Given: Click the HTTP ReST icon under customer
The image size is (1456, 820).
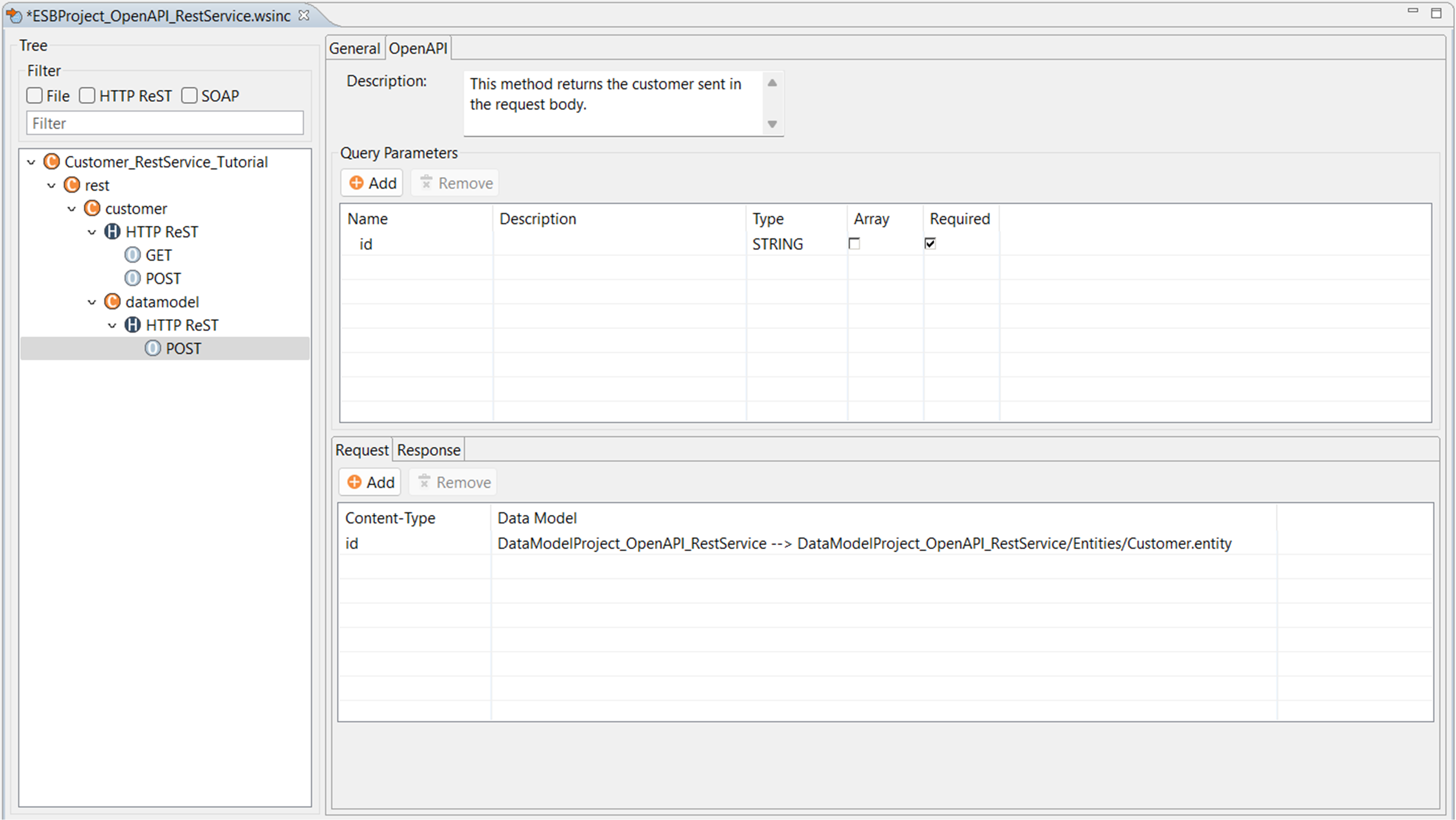Looking at the screenshot, I should point(112,232).
